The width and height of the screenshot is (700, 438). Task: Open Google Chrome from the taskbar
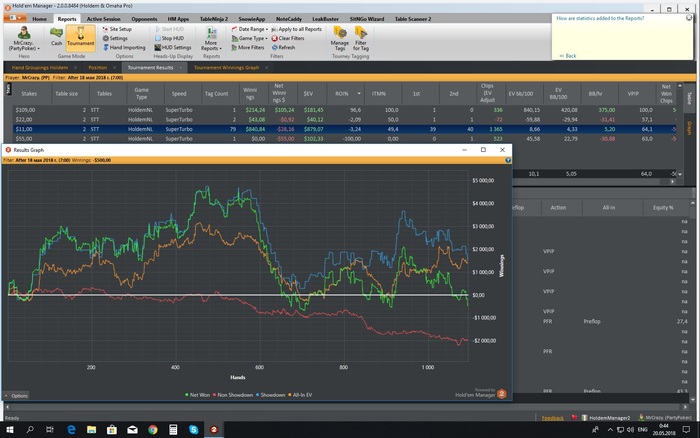coord(153,430)
